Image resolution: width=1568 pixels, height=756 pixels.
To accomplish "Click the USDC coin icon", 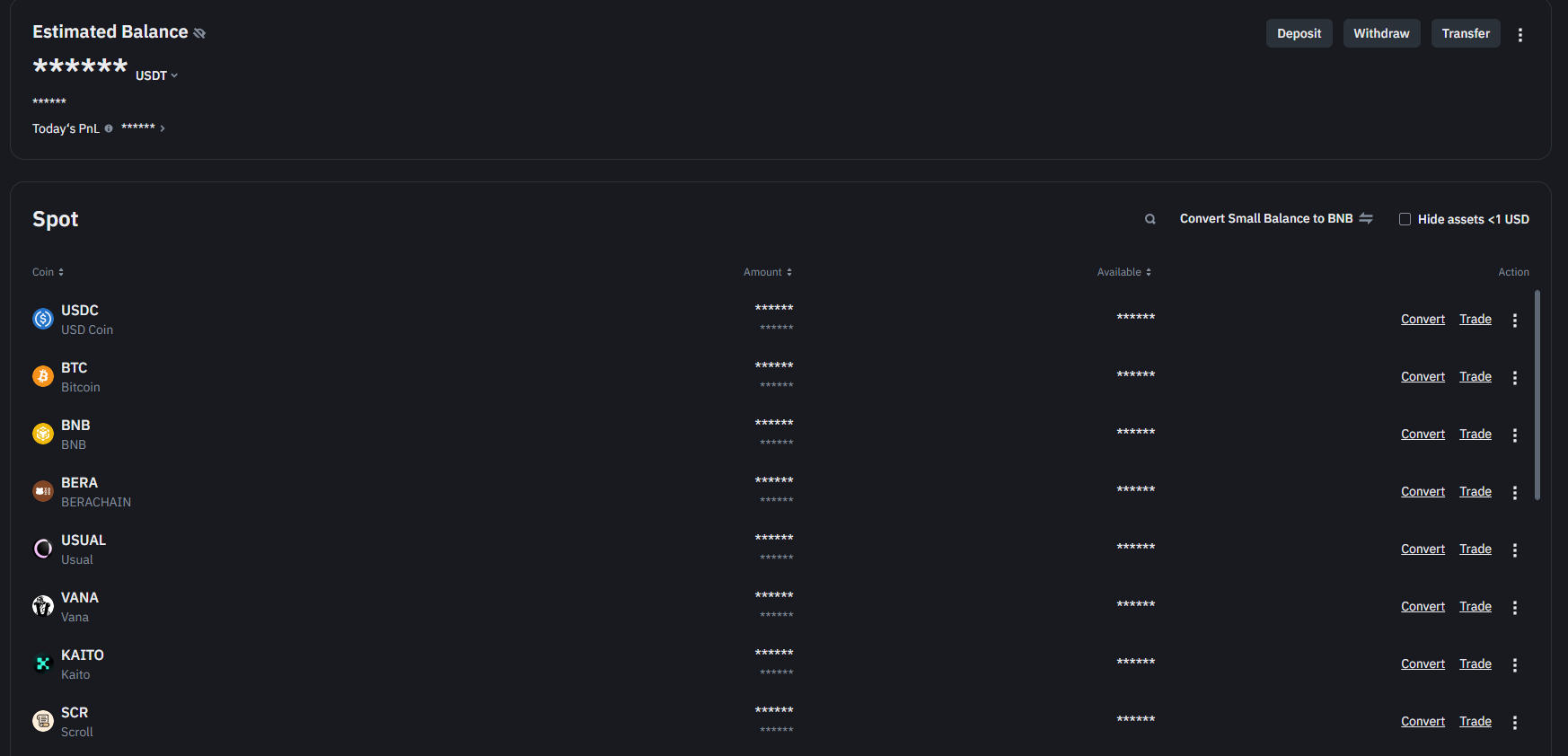I will point(43,319).
